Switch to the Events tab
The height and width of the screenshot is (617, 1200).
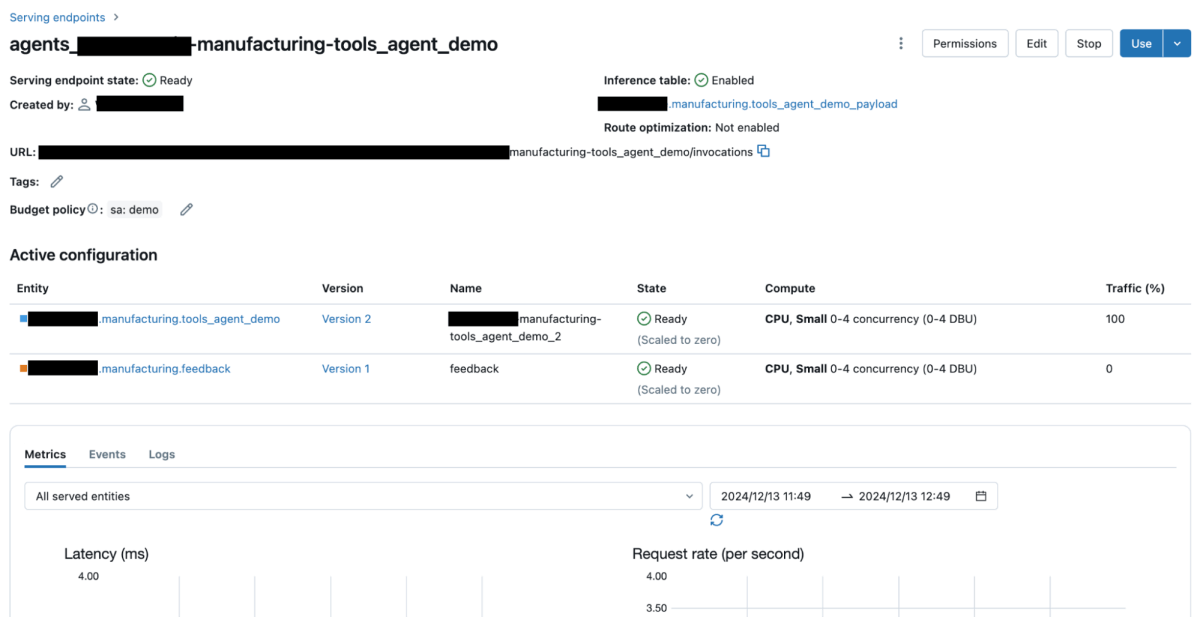[107, 454]
